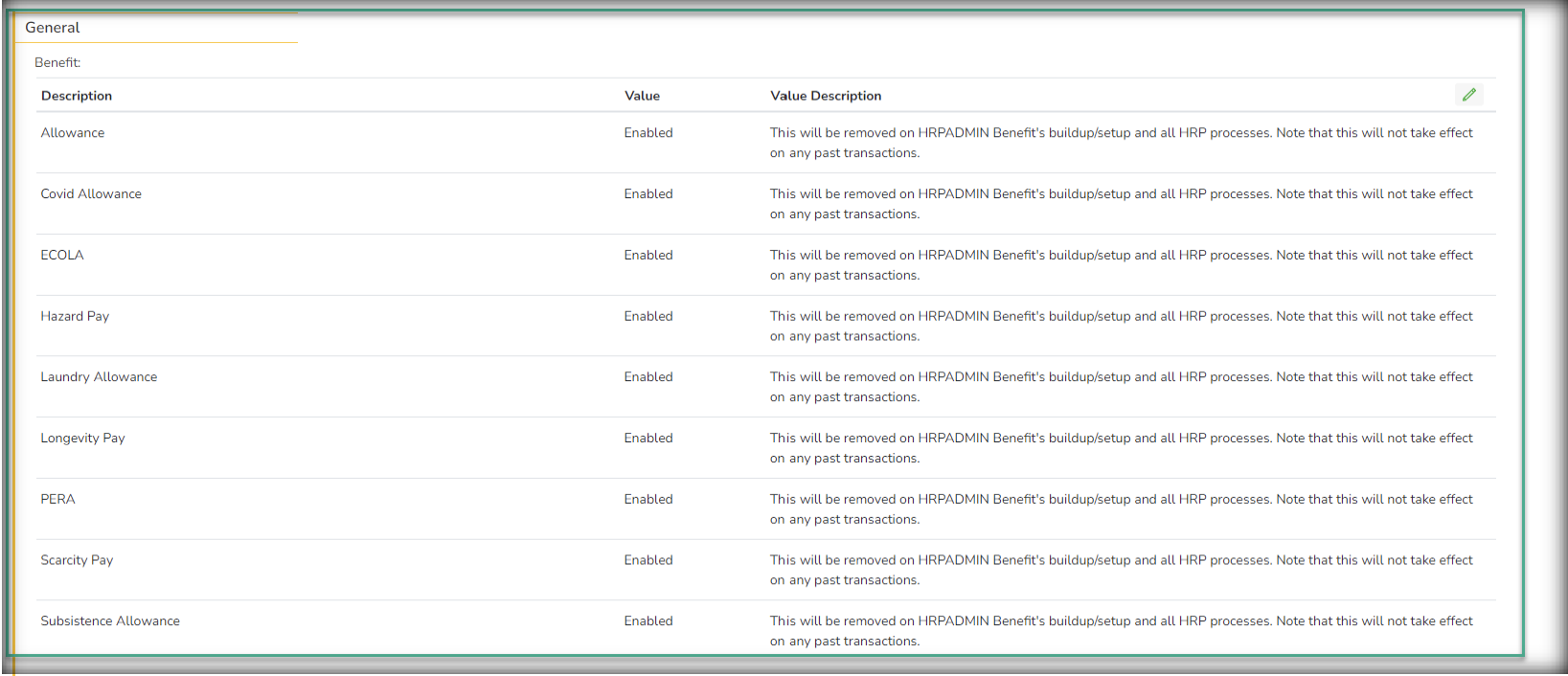
Task: Select the Scarcity Pay row
Action: [x=77, y=560]
